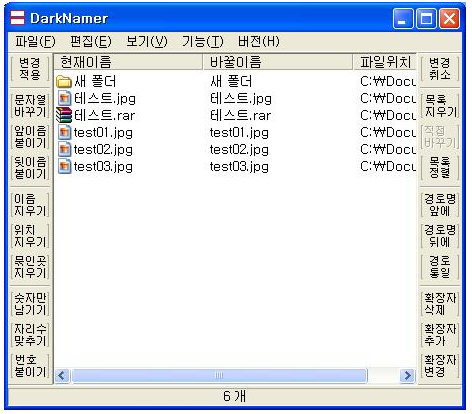Click test01.jpg in 바꿀이름 column
The width and height of the screenshot is (472, 414).
click(x=239, y=133)
